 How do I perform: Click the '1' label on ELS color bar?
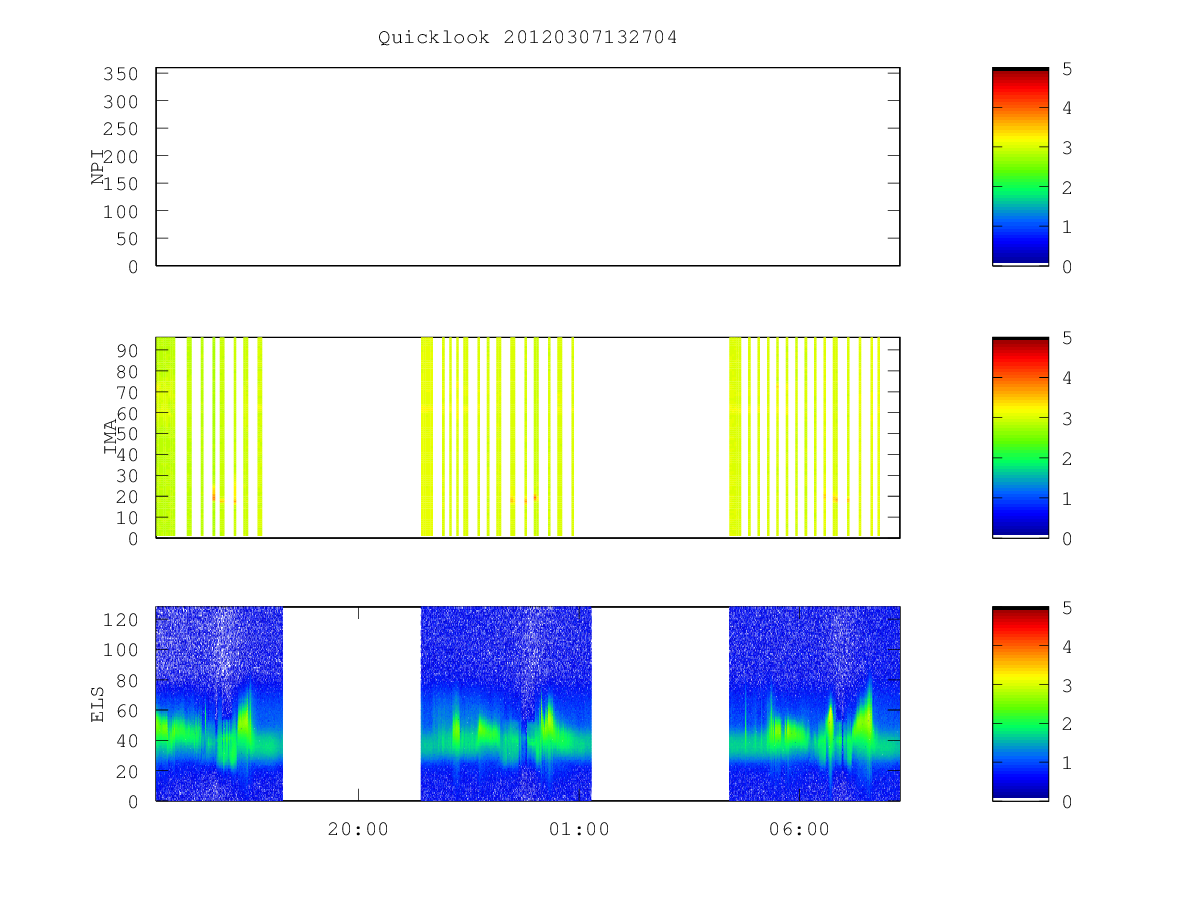pyautogui.click(x=1067, y=762)
